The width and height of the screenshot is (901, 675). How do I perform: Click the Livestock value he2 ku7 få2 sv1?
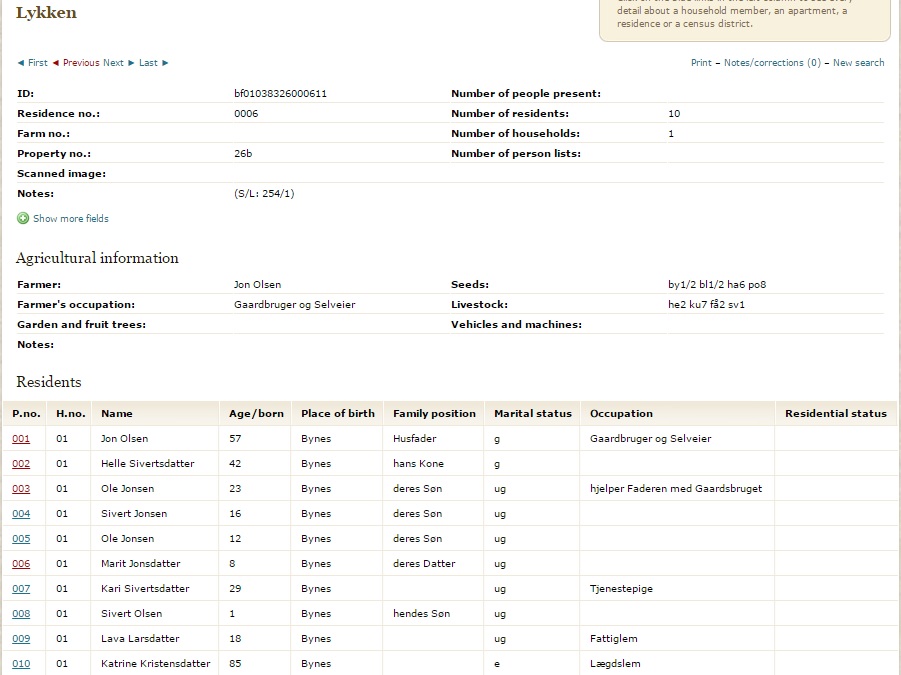pyautogui.click(x=706, y=304)
